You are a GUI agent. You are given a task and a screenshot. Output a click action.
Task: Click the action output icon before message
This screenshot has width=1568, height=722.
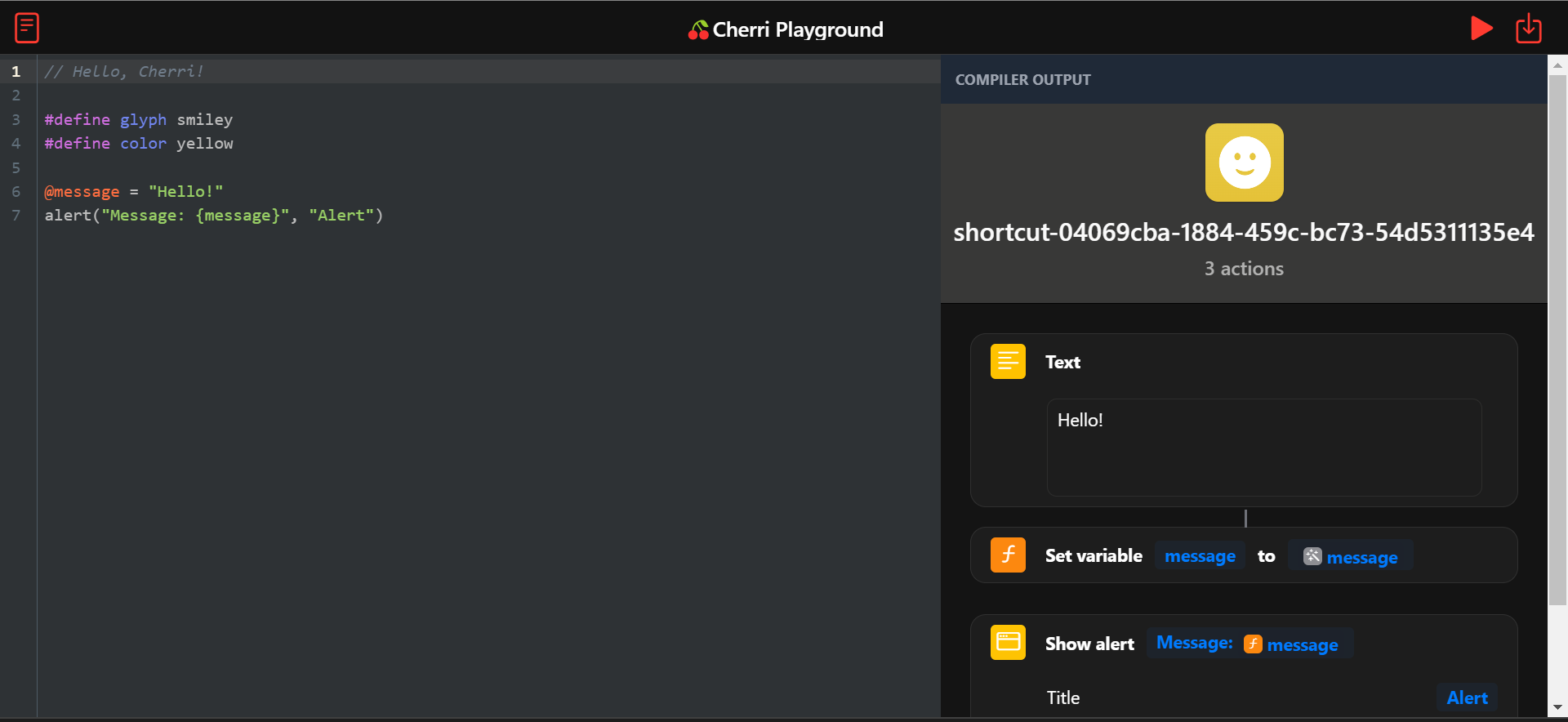point(1312,556)
